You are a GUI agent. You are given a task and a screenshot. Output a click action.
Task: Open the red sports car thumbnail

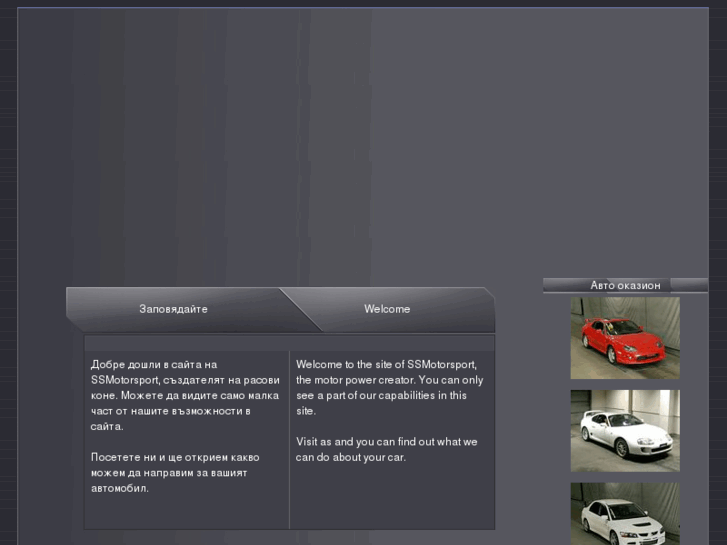click(625, 338)
